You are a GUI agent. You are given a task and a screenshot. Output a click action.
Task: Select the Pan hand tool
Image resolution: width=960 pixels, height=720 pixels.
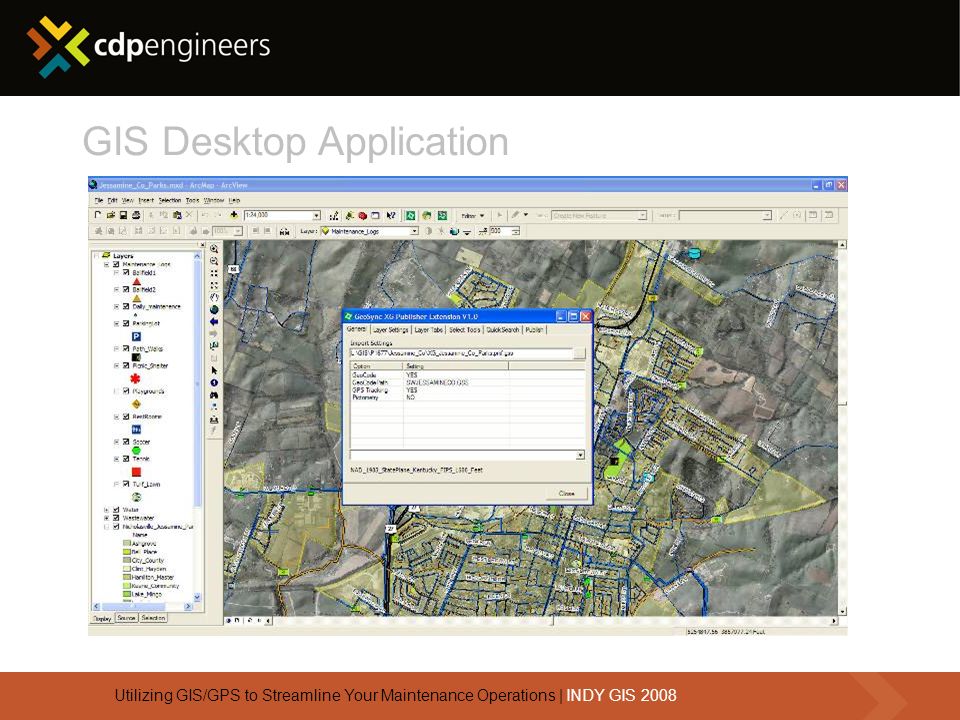click(x=214, y=297)
